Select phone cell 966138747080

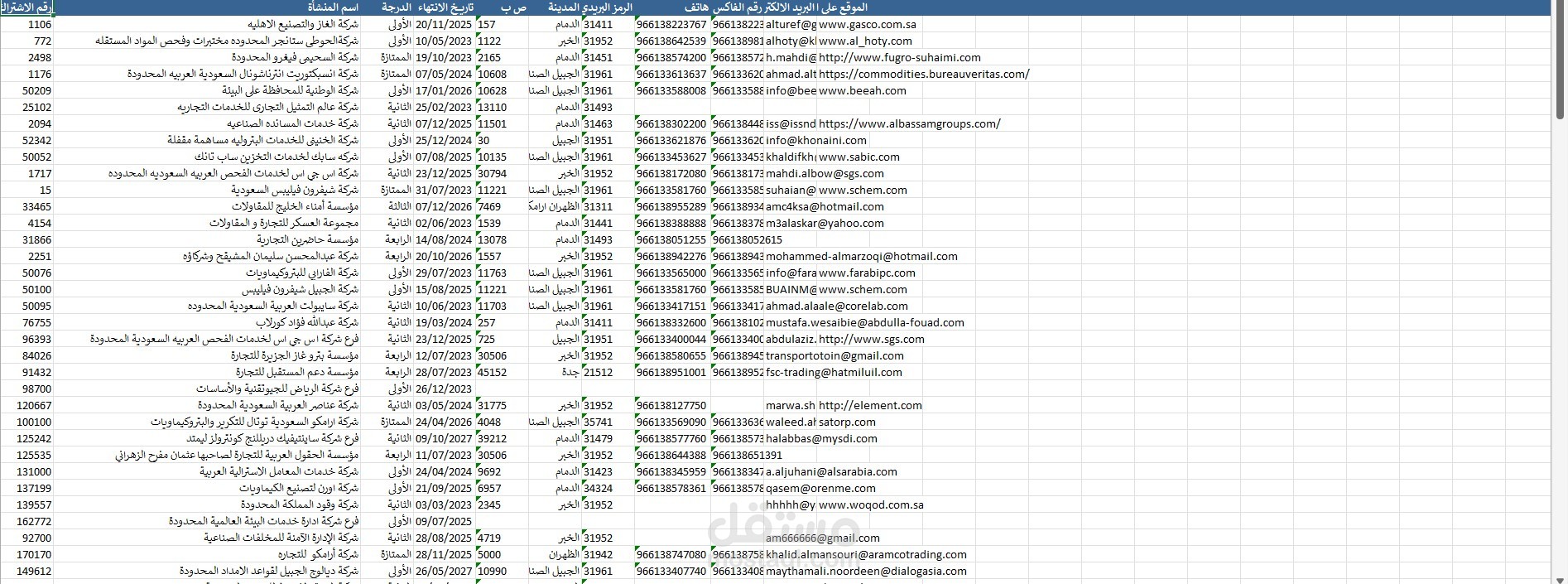pyautogui.click(x=672, y=554)
